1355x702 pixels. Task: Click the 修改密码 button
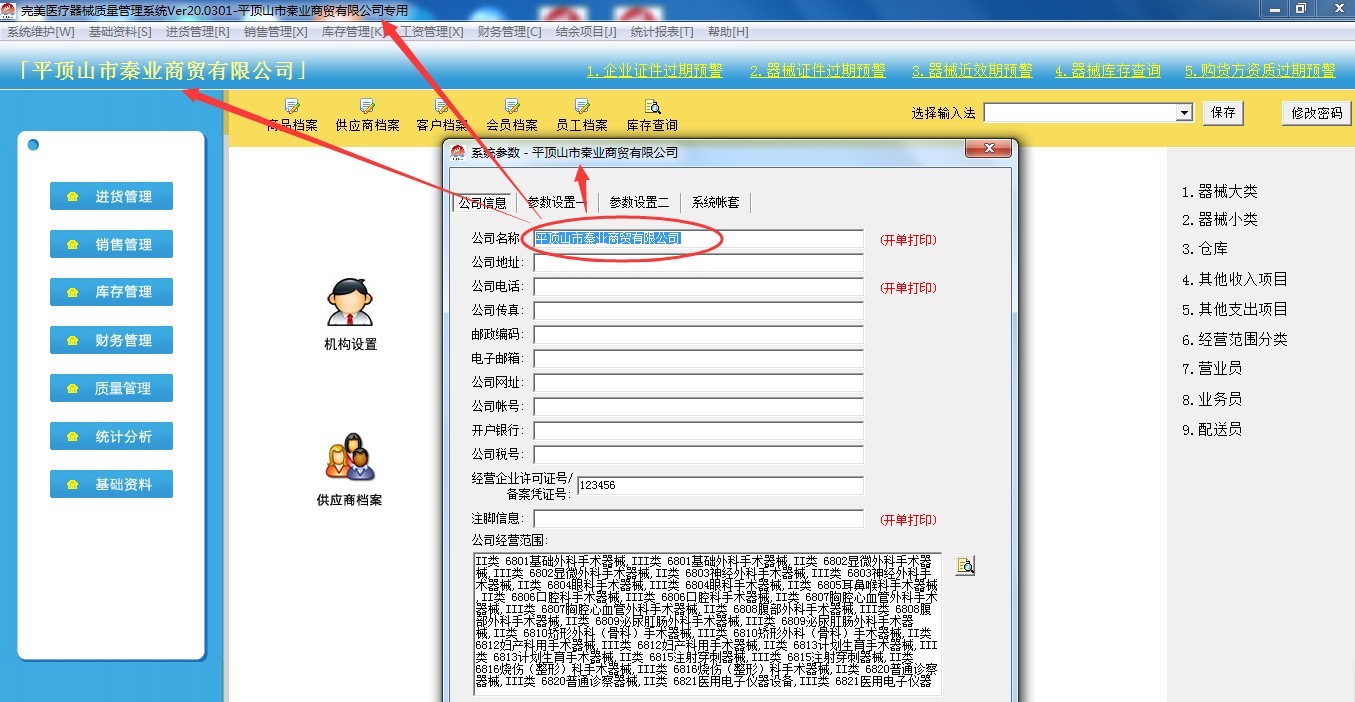point(1316,113)
